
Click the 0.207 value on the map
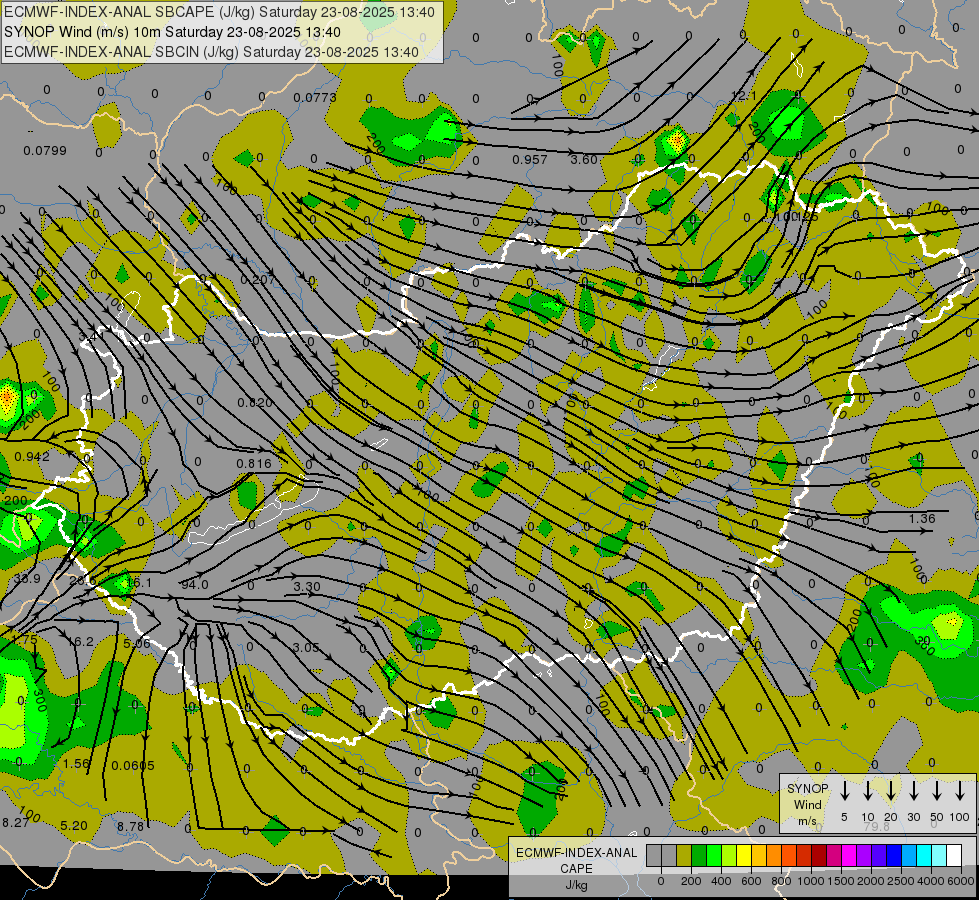tap(257, 280)
